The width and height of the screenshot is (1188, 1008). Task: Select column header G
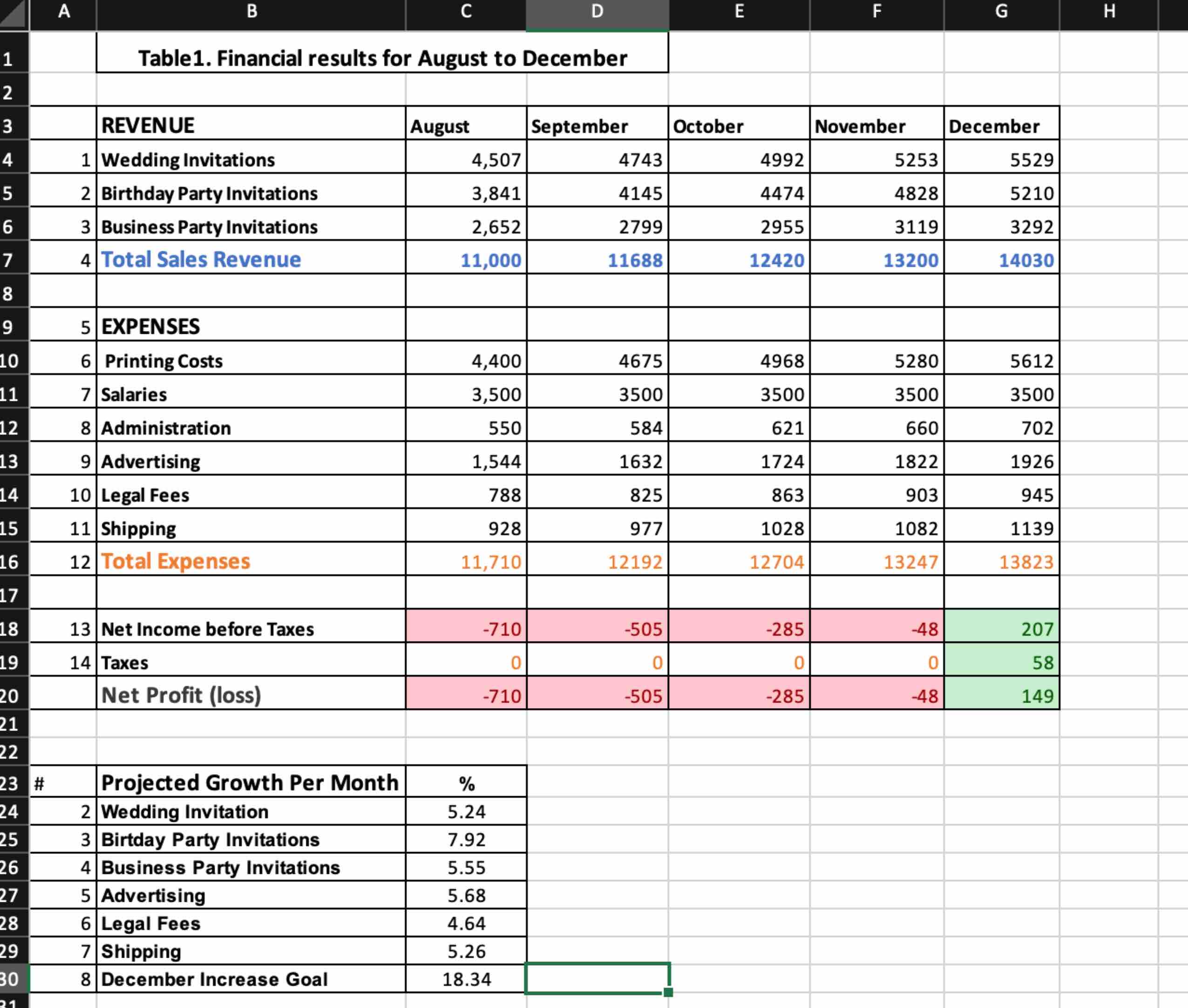point(1001,12)
